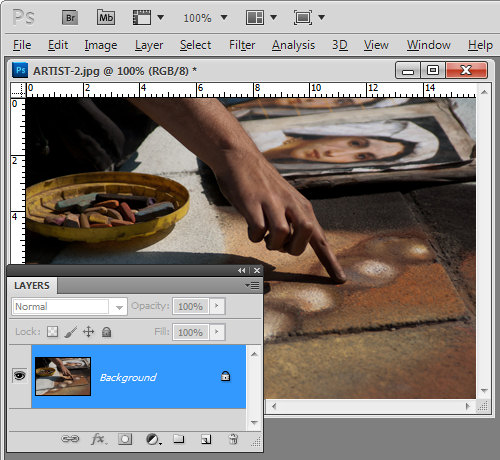
Task: Add a layer mask to the layer
Action: point(125,439)
